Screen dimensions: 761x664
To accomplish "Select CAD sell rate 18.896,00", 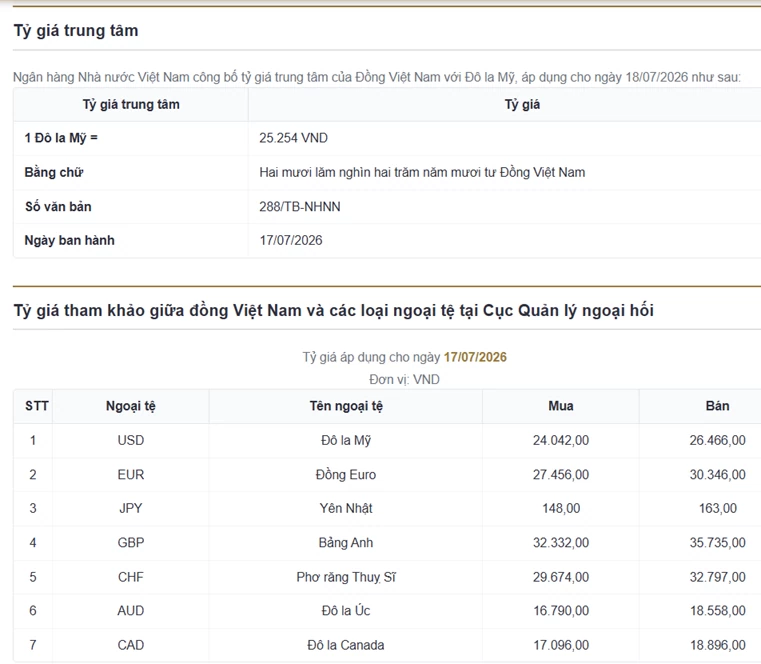I will coord(717,645).
